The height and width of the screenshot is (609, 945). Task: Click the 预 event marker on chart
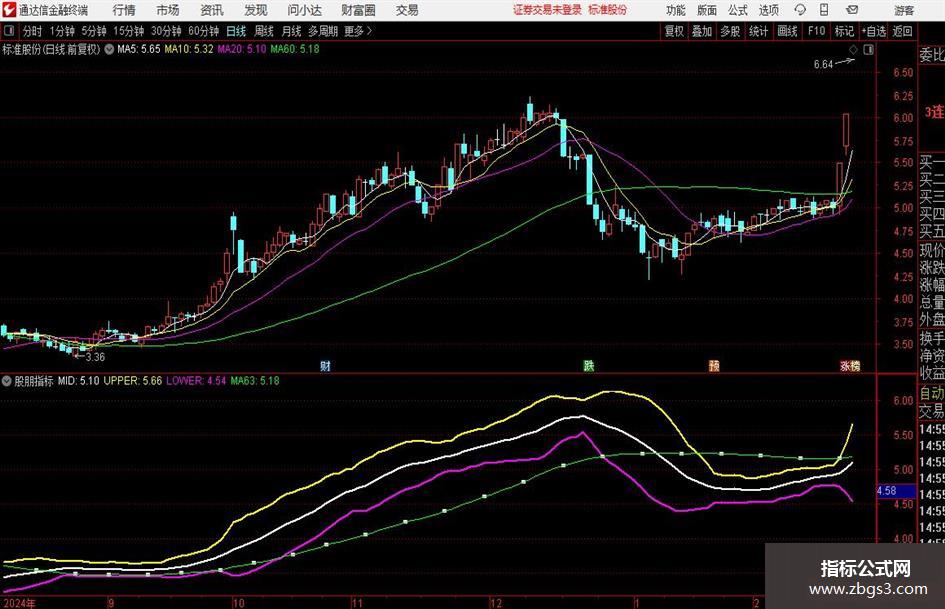pyautogui.click(x=714, y=365)
